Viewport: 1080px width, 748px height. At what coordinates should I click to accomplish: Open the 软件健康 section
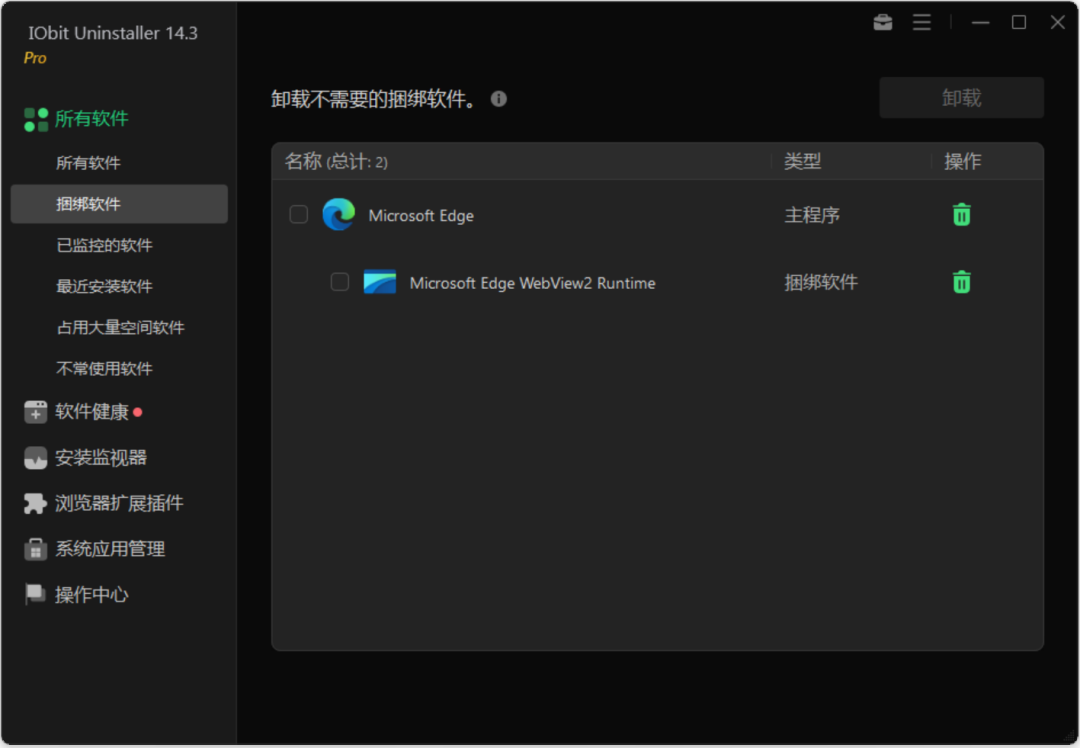pos(92,412)
